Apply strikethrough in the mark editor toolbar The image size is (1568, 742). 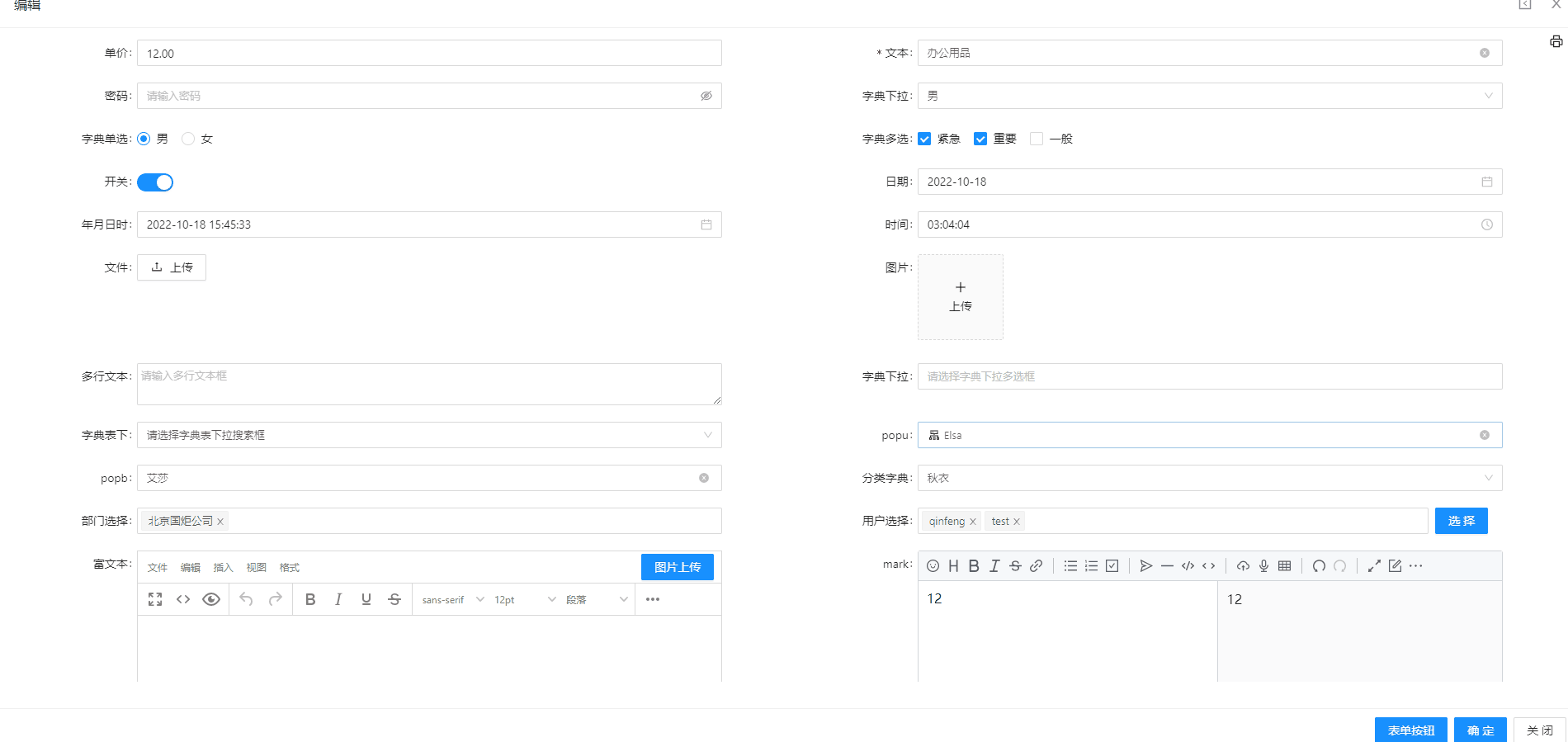1015,565
